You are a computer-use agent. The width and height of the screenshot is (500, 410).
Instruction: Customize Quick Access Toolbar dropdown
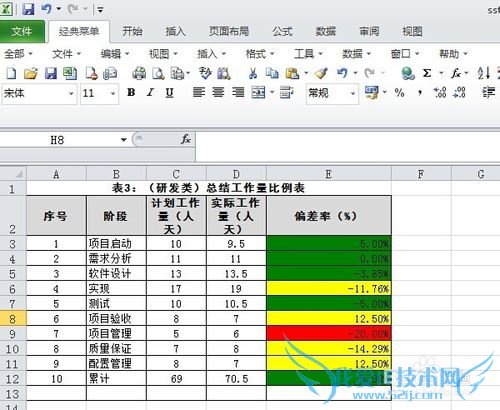(100, 10)
